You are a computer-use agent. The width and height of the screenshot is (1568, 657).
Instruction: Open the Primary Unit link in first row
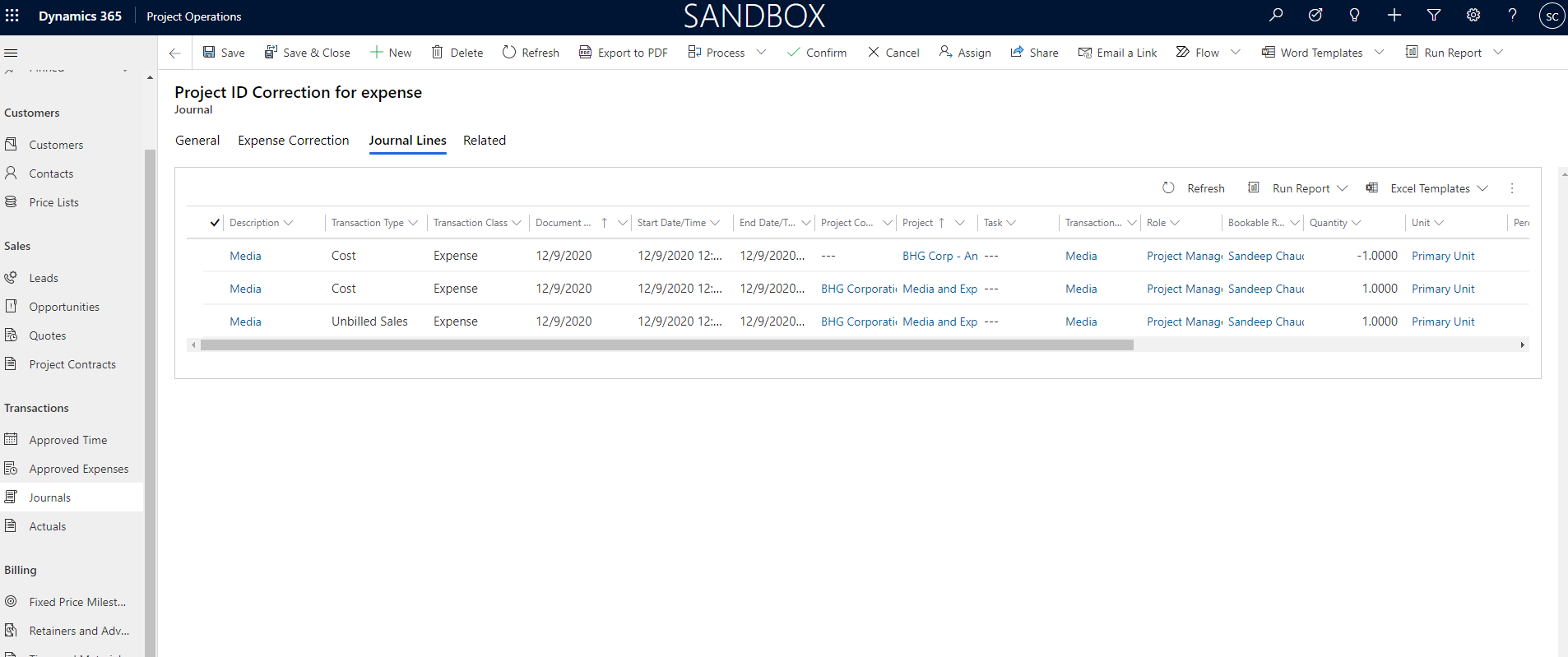1443,256
